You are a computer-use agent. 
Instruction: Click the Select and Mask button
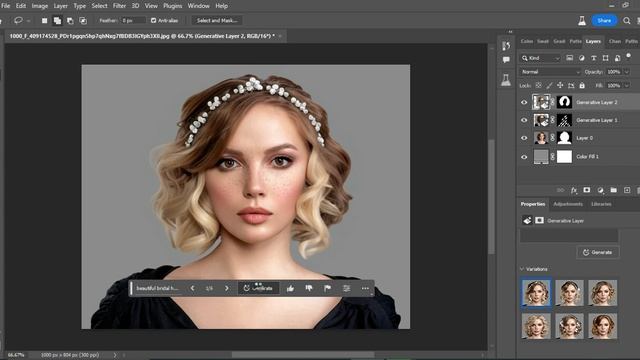pos(217,20)
